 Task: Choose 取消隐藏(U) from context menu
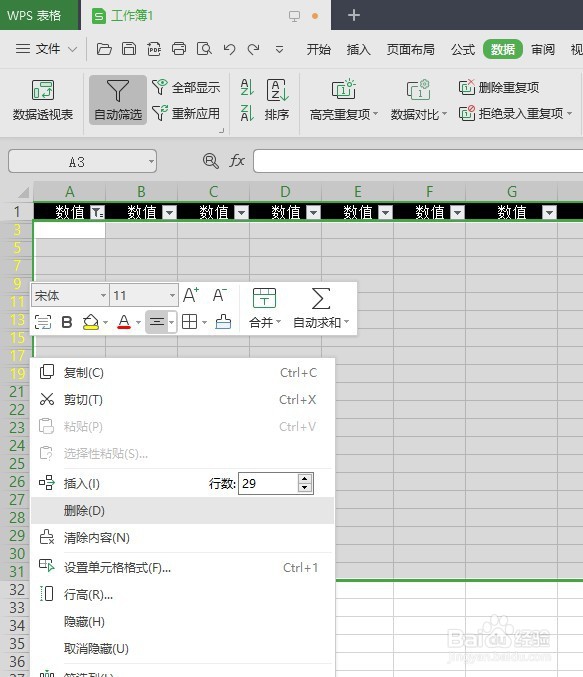pos(182,649)
